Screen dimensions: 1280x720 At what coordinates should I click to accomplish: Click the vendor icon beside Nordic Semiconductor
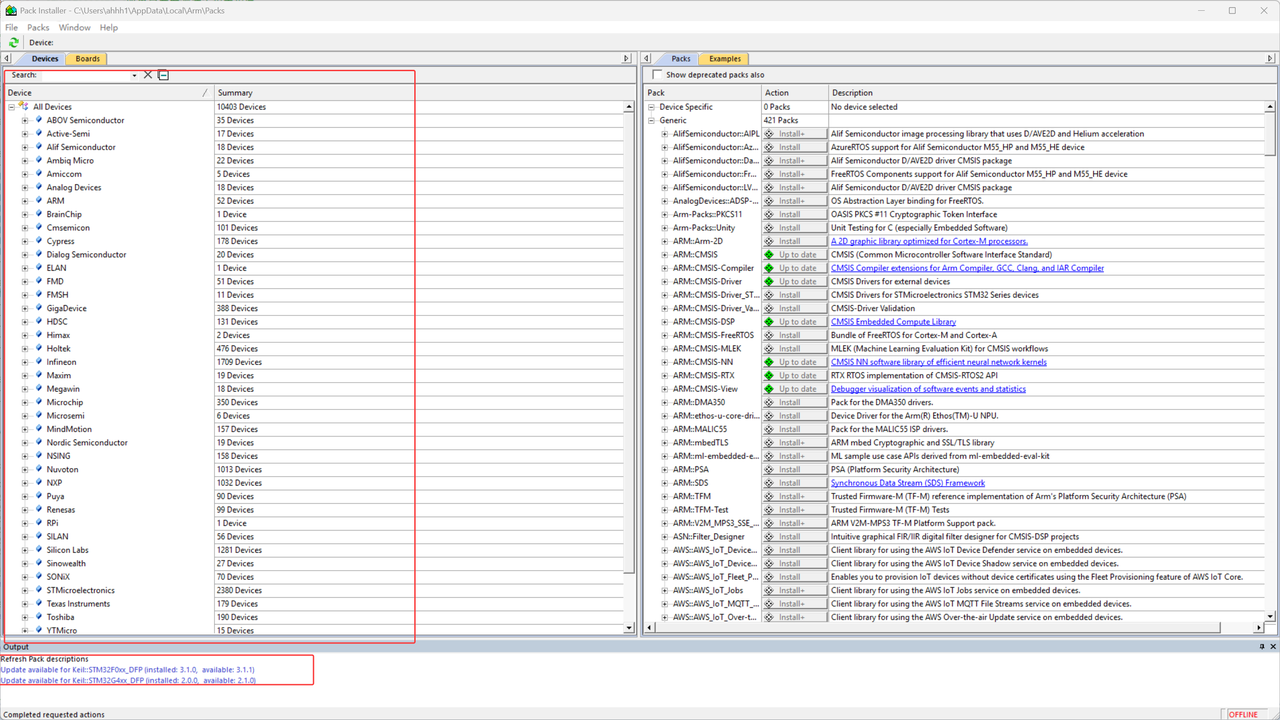38,442
